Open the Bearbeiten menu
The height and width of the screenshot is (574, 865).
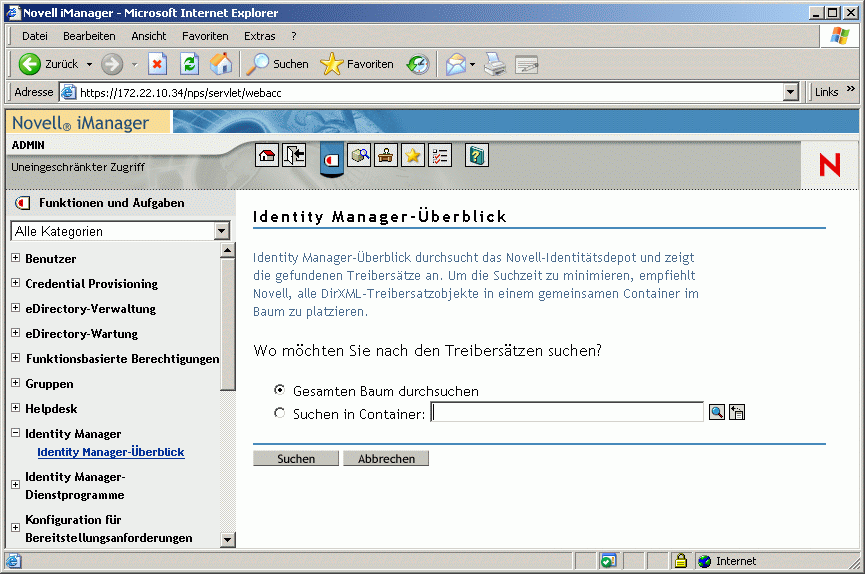tap(89, 36)
